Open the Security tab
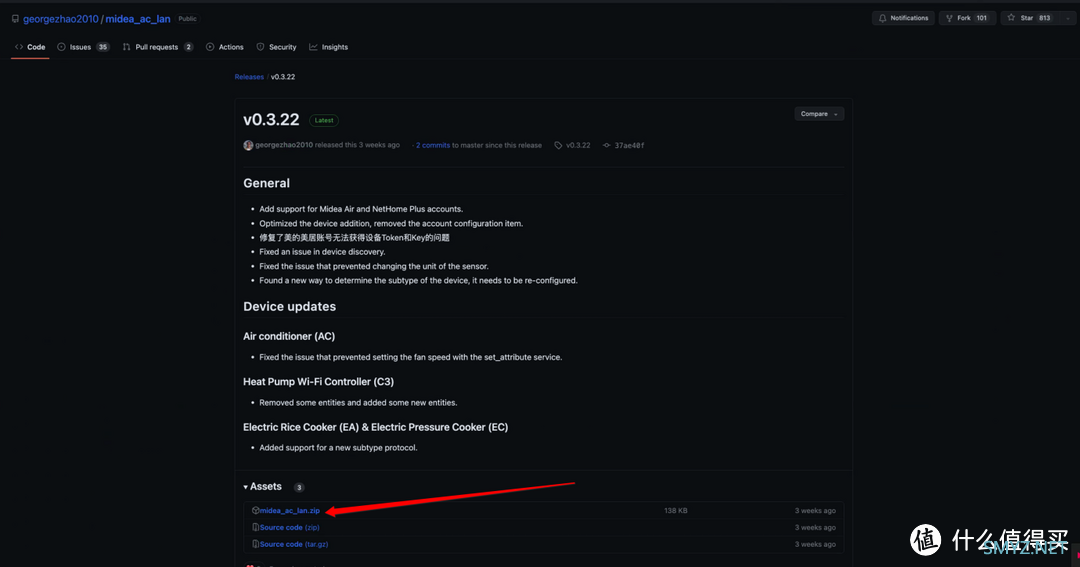Screen dimensions: 1080x567 (x=276, y=47)
